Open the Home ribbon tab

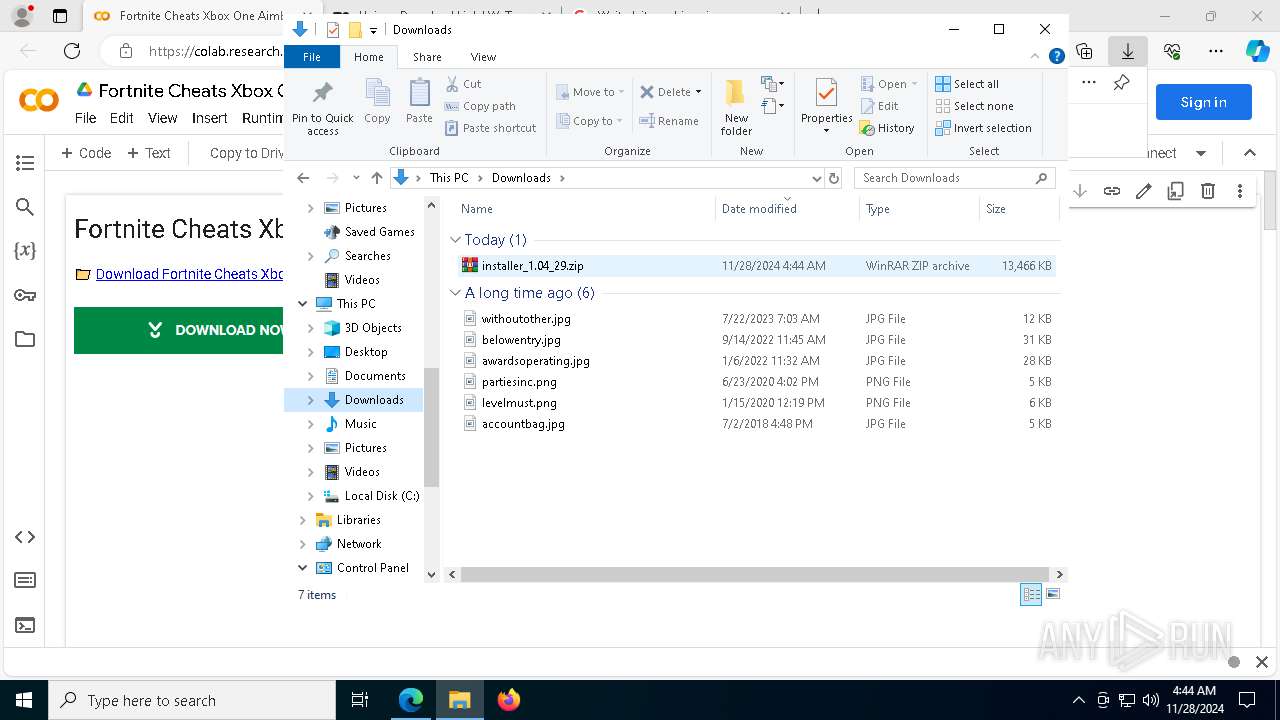coord(369,57)
